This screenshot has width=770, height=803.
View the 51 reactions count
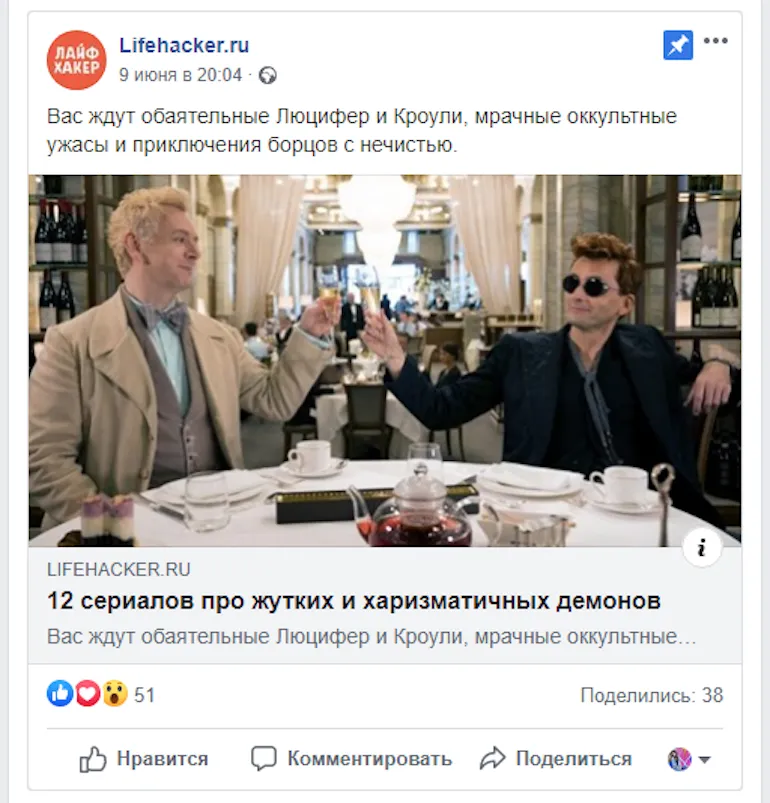(144, 695)
